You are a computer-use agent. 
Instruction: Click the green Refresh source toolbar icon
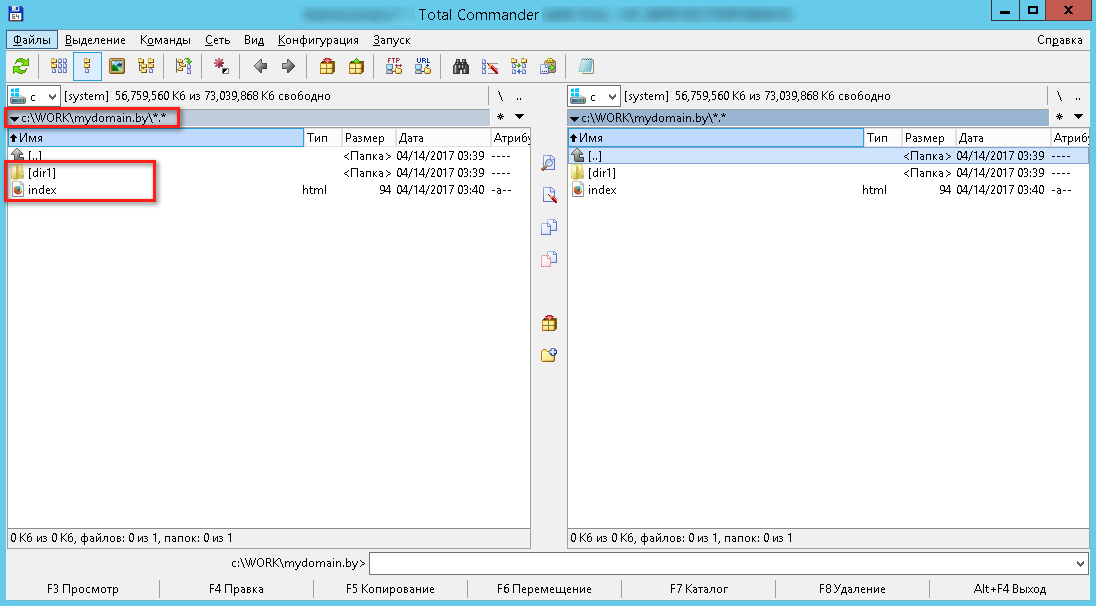point(21,66)
